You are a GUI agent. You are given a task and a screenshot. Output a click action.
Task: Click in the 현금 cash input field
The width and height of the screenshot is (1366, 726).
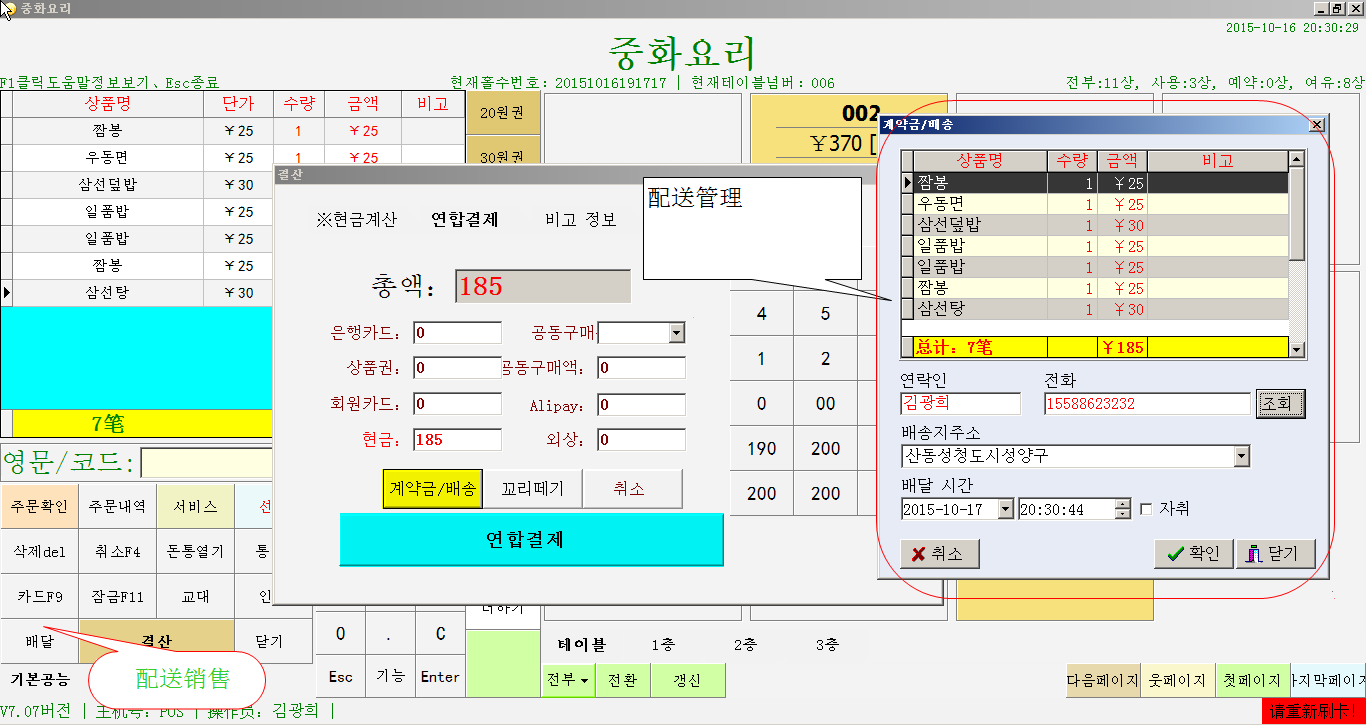tap(457, 440)
